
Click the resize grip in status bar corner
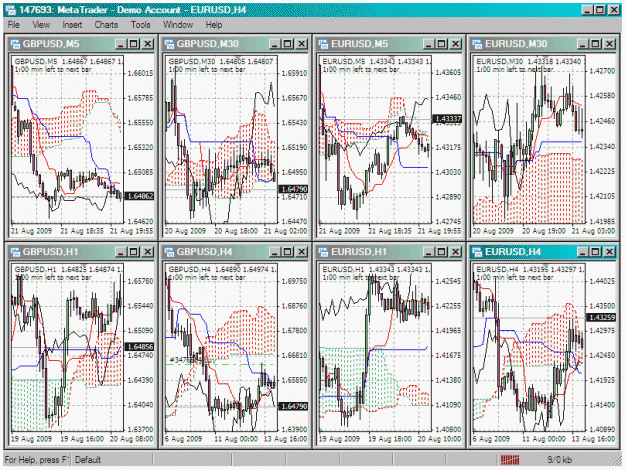tap(617, 460)
